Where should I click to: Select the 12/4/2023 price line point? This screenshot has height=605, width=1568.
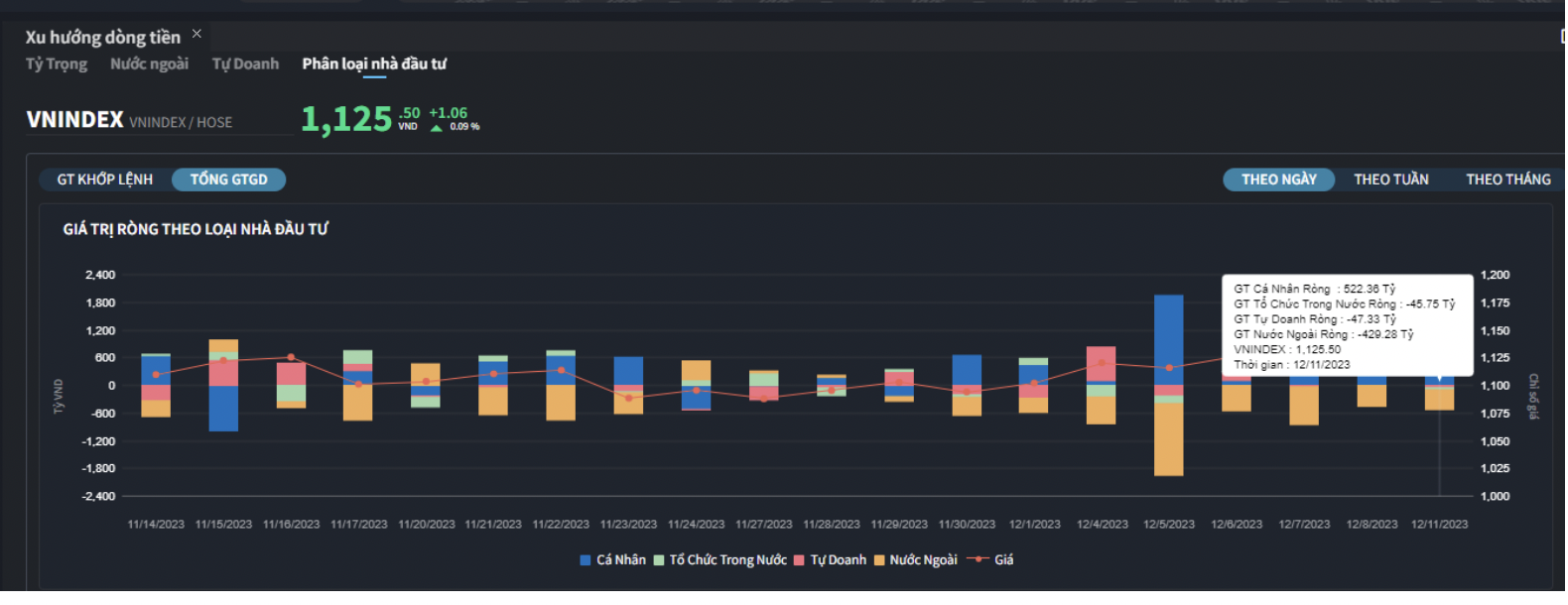click(x=1102, y=363)
